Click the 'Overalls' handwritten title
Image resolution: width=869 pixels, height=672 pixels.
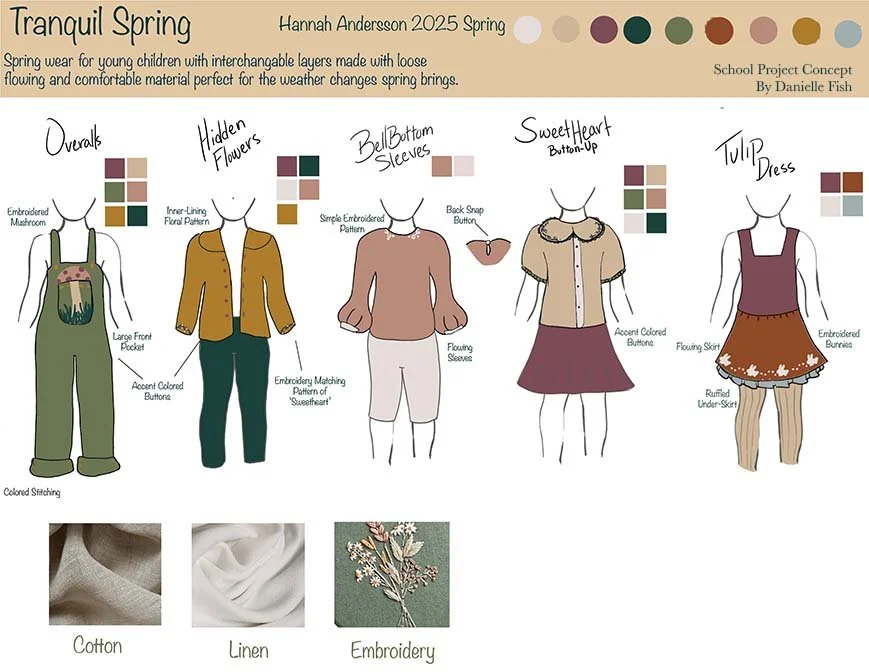pyautogui.click(x=73, y=138)
